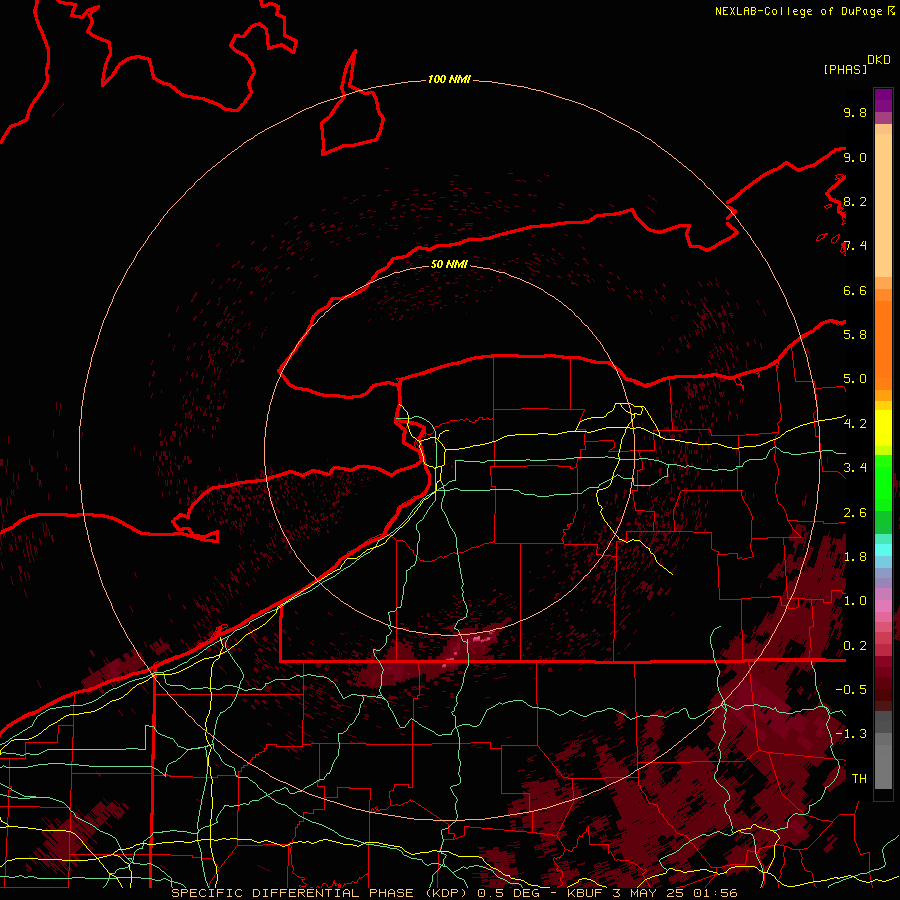The height and width of the screenshot is (900, 900).
Task: Click the 4.2 legend value
Action: pyautogui.click(x=855, y=424)
